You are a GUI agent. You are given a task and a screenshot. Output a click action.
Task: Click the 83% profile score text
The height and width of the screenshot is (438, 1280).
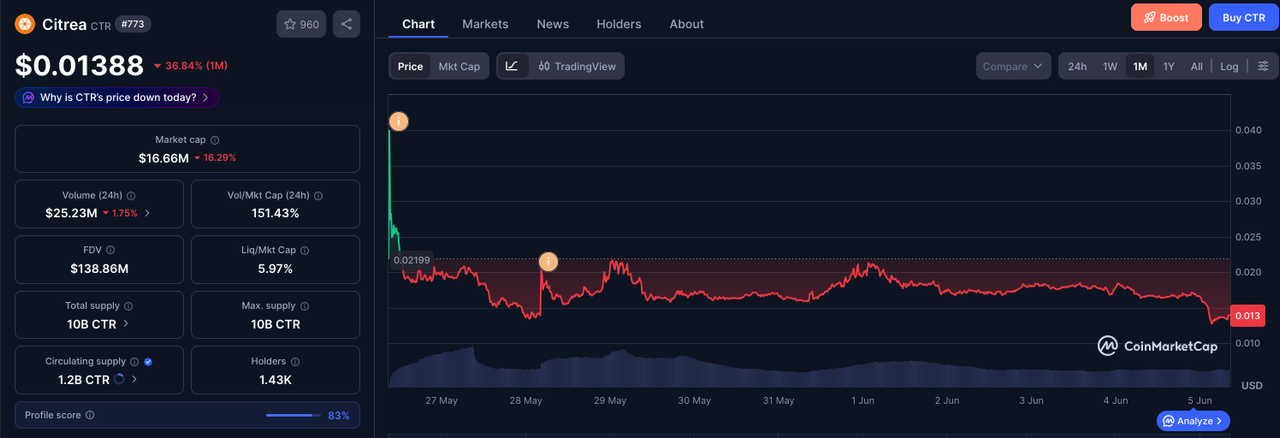click(338, 415)
